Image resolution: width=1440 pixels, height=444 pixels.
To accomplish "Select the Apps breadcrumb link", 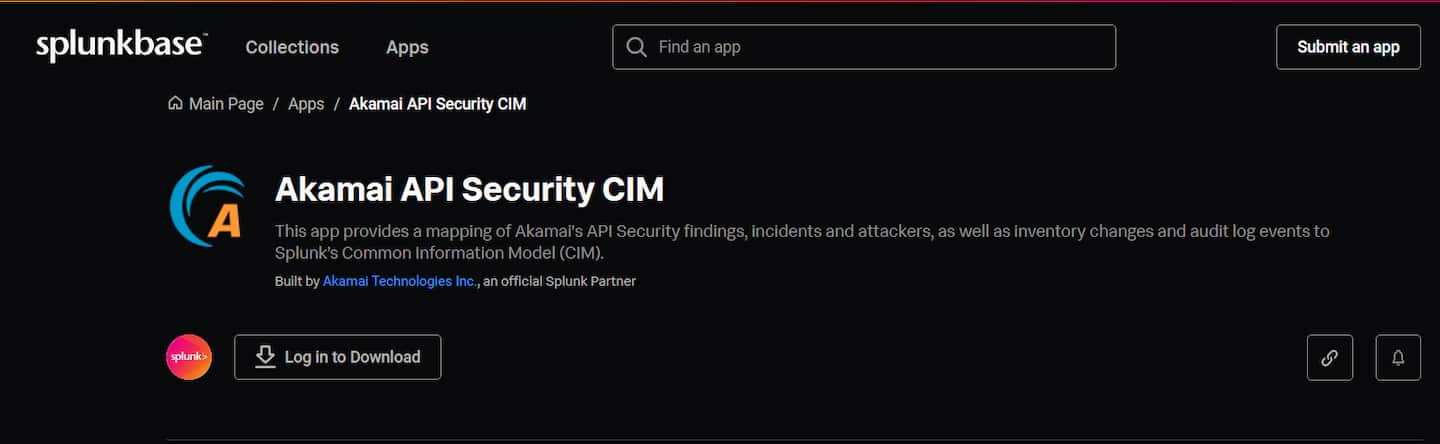I will point(306,104).
